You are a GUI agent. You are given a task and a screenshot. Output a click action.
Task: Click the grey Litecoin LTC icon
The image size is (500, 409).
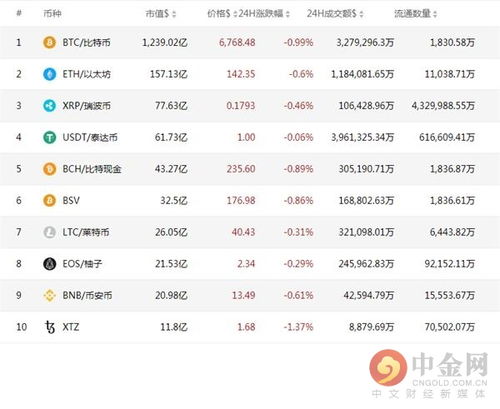[49, 232]
